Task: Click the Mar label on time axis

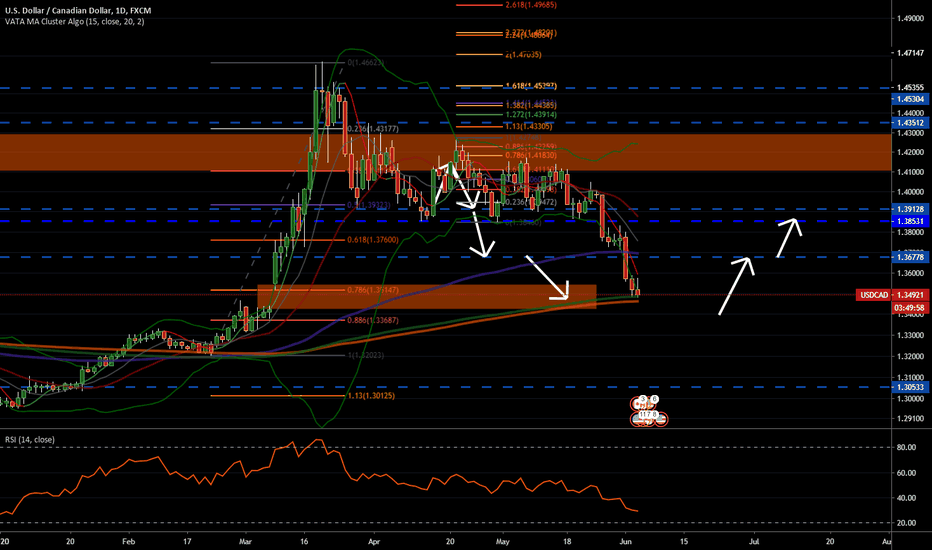Action: click(x=245, y=542)
